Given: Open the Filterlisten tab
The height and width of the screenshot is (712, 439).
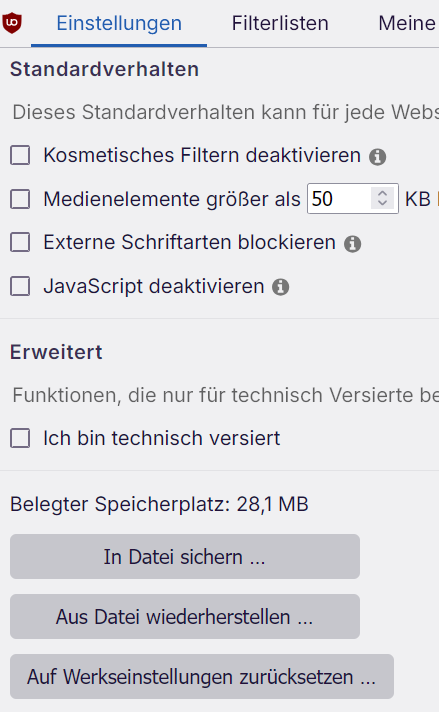Looking at the screenshot, I should (x=280, y=23).
